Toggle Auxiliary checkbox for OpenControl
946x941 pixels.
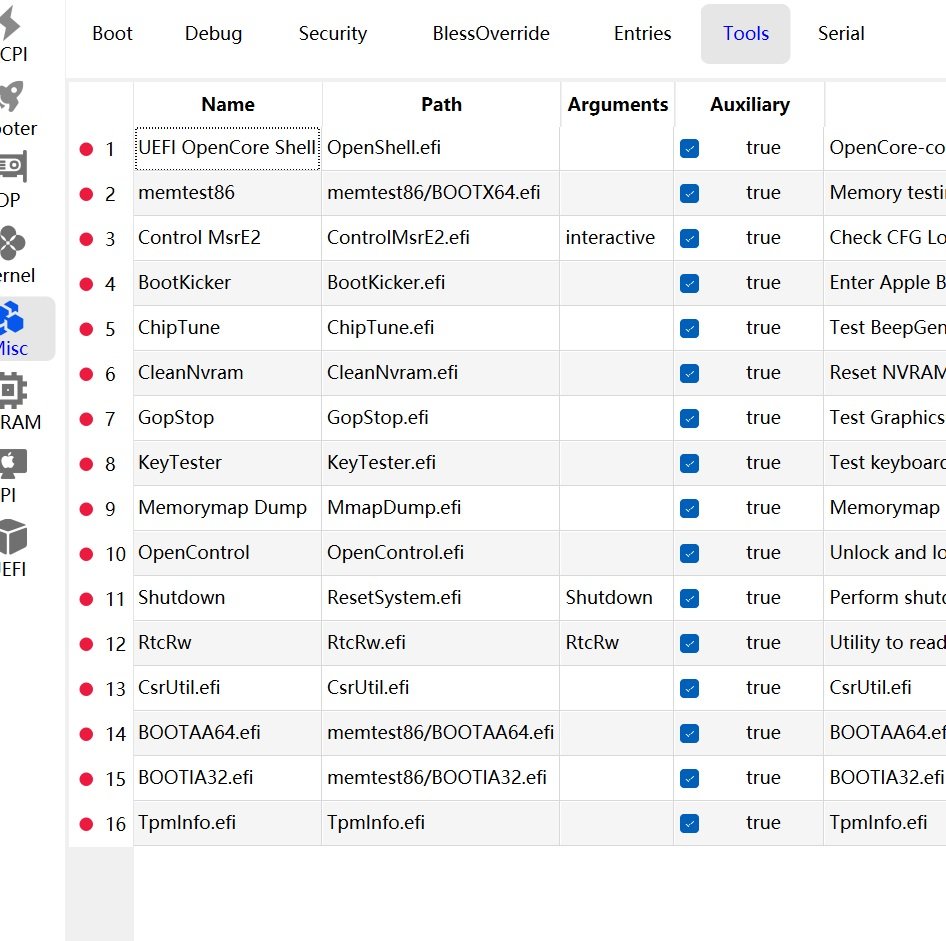click(x=689, y=554)
